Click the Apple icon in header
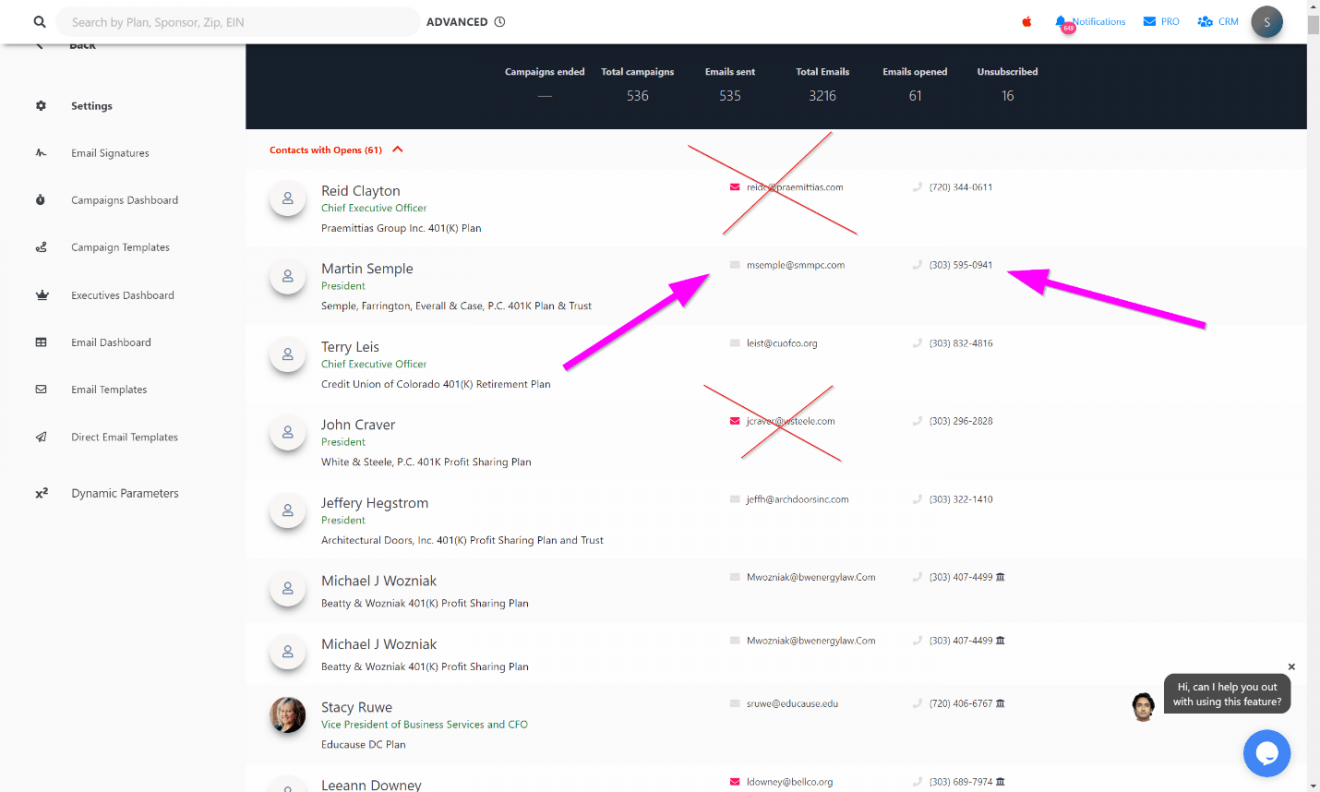Screen dimensions: 1320x792 tap(1026, 22)
